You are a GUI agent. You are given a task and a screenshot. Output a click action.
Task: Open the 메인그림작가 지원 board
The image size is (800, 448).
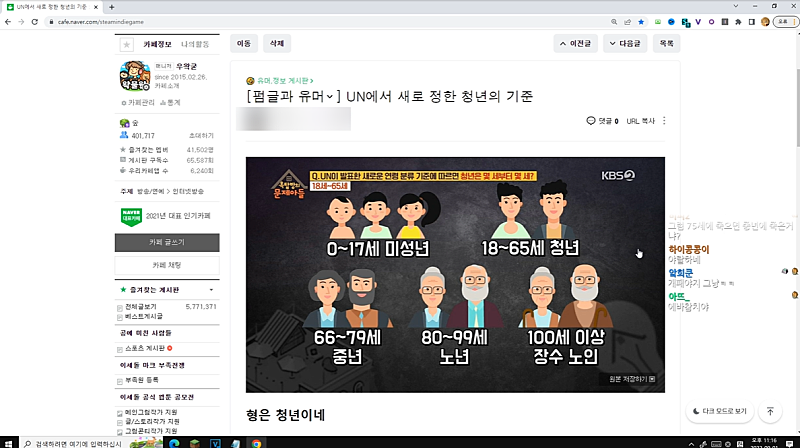pos(151,412)
